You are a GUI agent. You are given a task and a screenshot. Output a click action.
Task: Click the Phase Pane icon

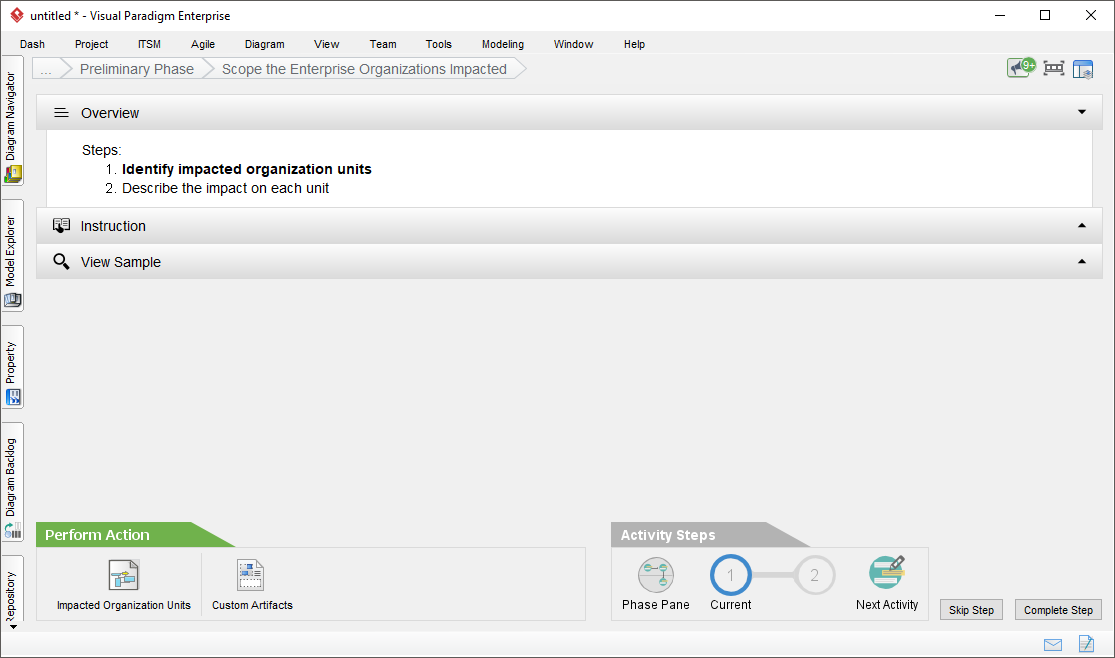click(655, 575)
